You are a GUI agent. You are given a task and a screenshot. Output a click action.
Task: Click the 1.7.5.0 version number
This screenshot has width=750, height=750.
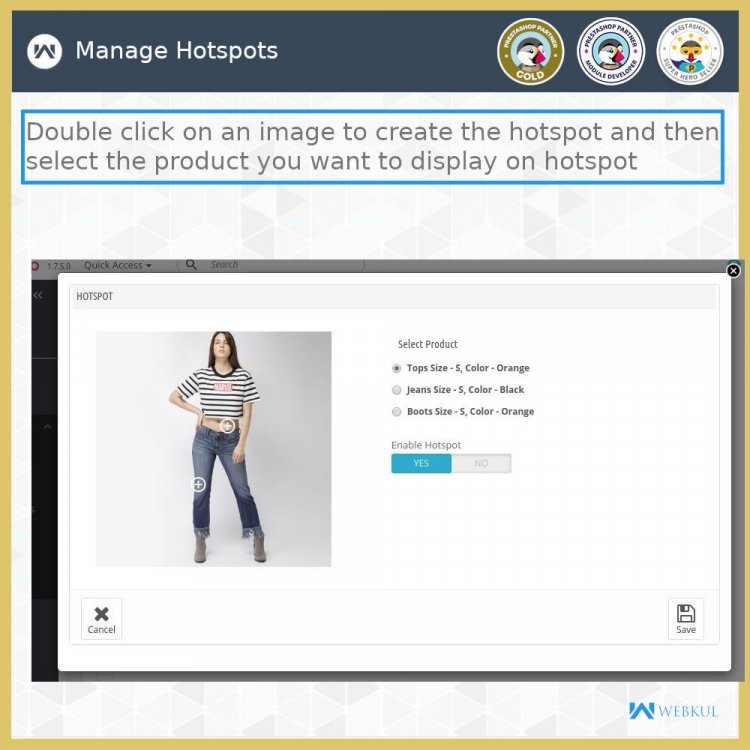pyautogui.click(x=59, y=265)
